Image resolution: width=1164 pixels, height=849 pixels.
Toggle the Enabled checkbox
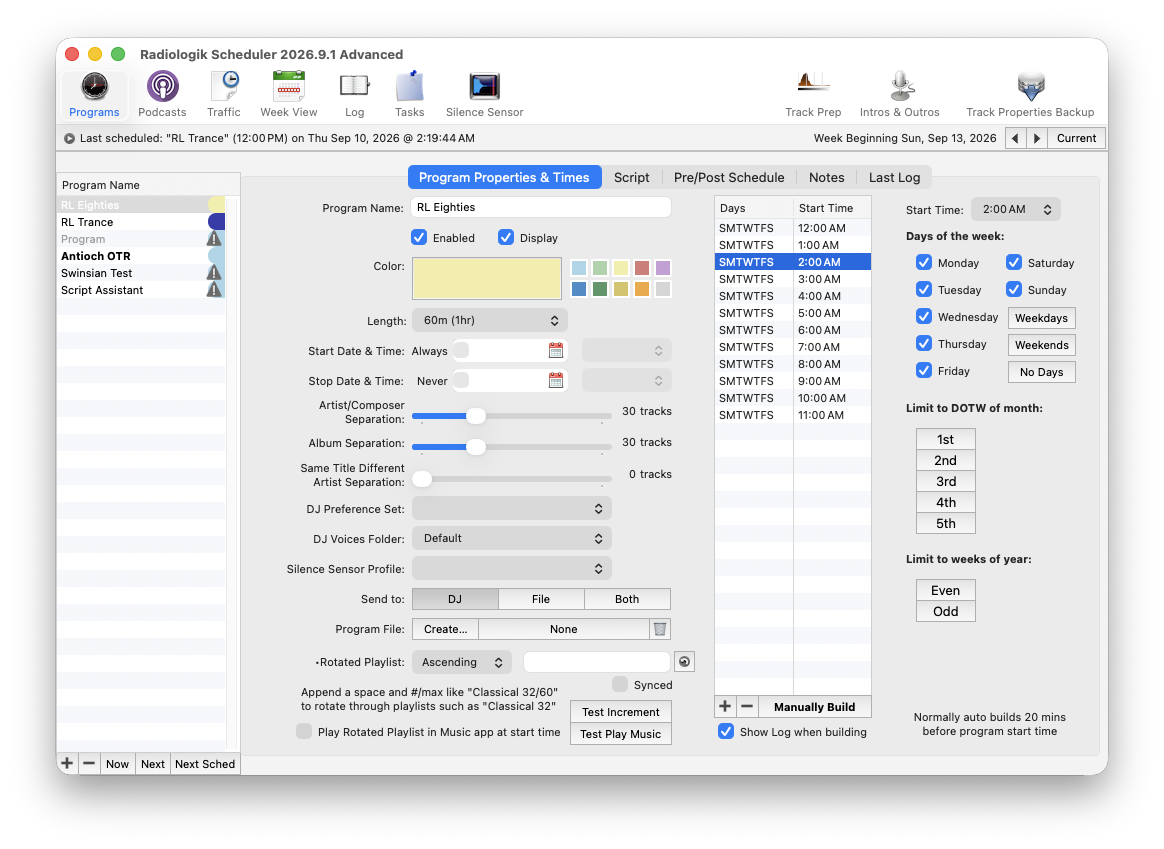tap(419, 237)
